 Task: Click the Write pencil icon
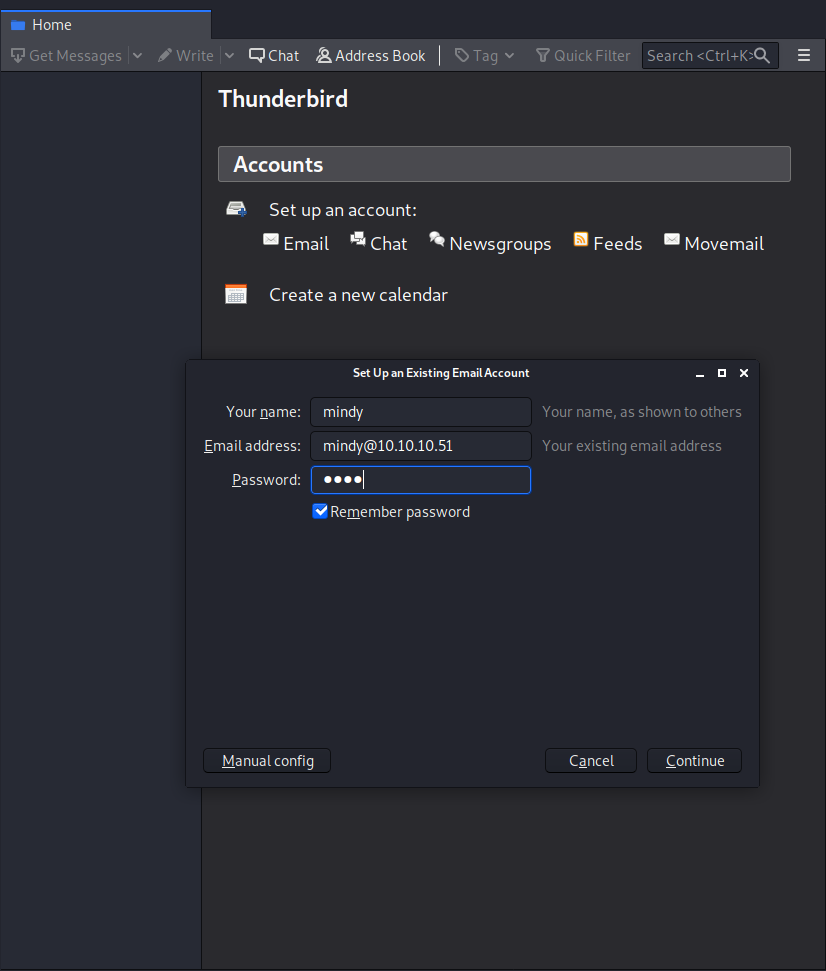click(x=164, y=56)
